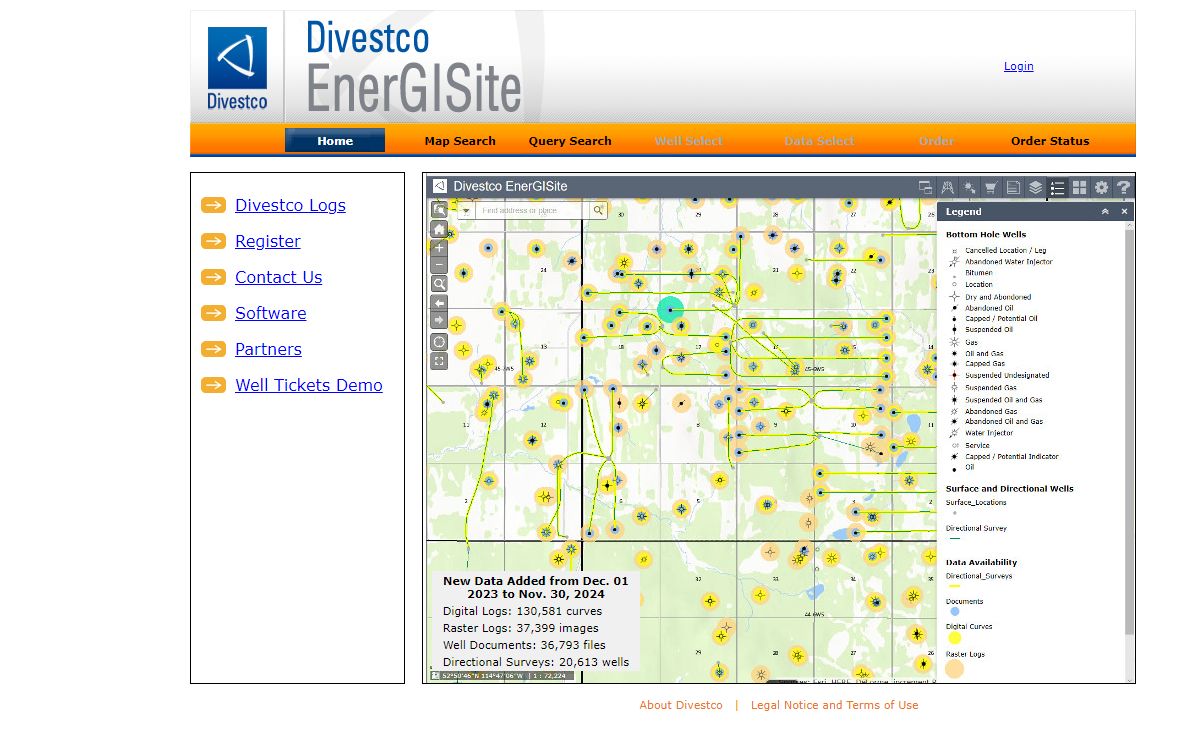Click the Divestco logo in the page header

[x=237, y=67]
